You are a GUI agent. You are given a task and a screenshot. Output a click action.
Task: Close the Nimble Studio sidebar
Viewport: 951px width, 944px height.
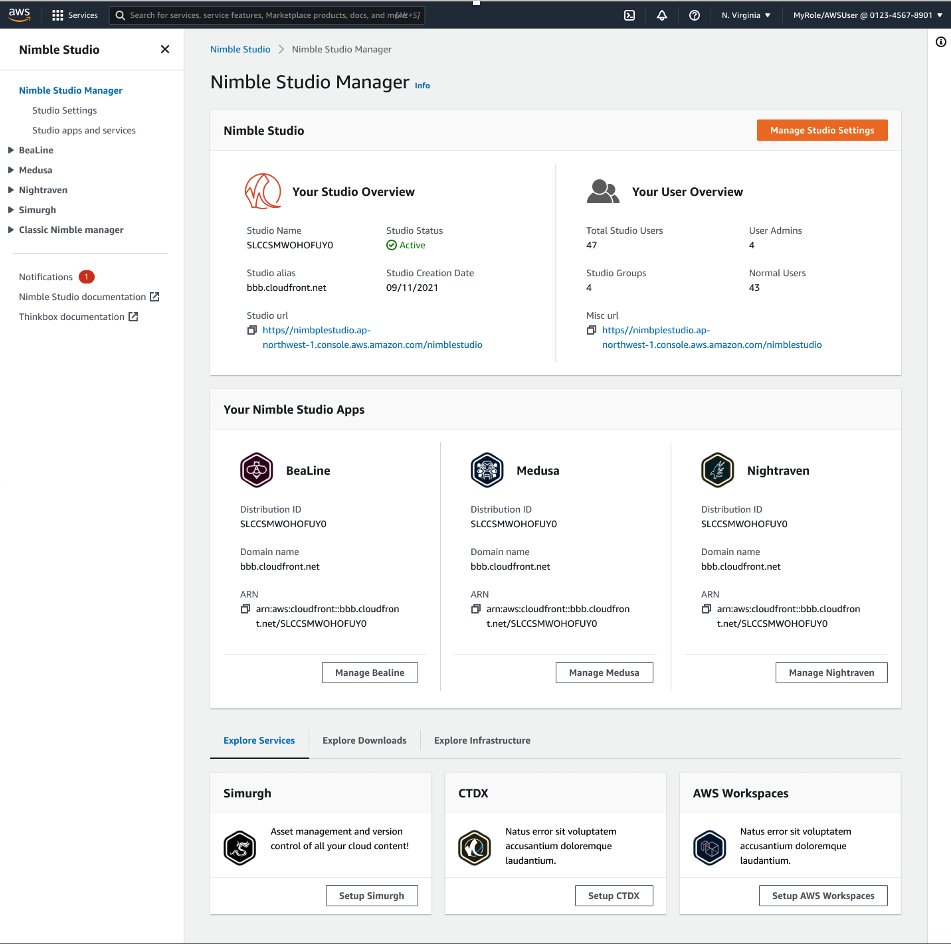click(165, 49)
